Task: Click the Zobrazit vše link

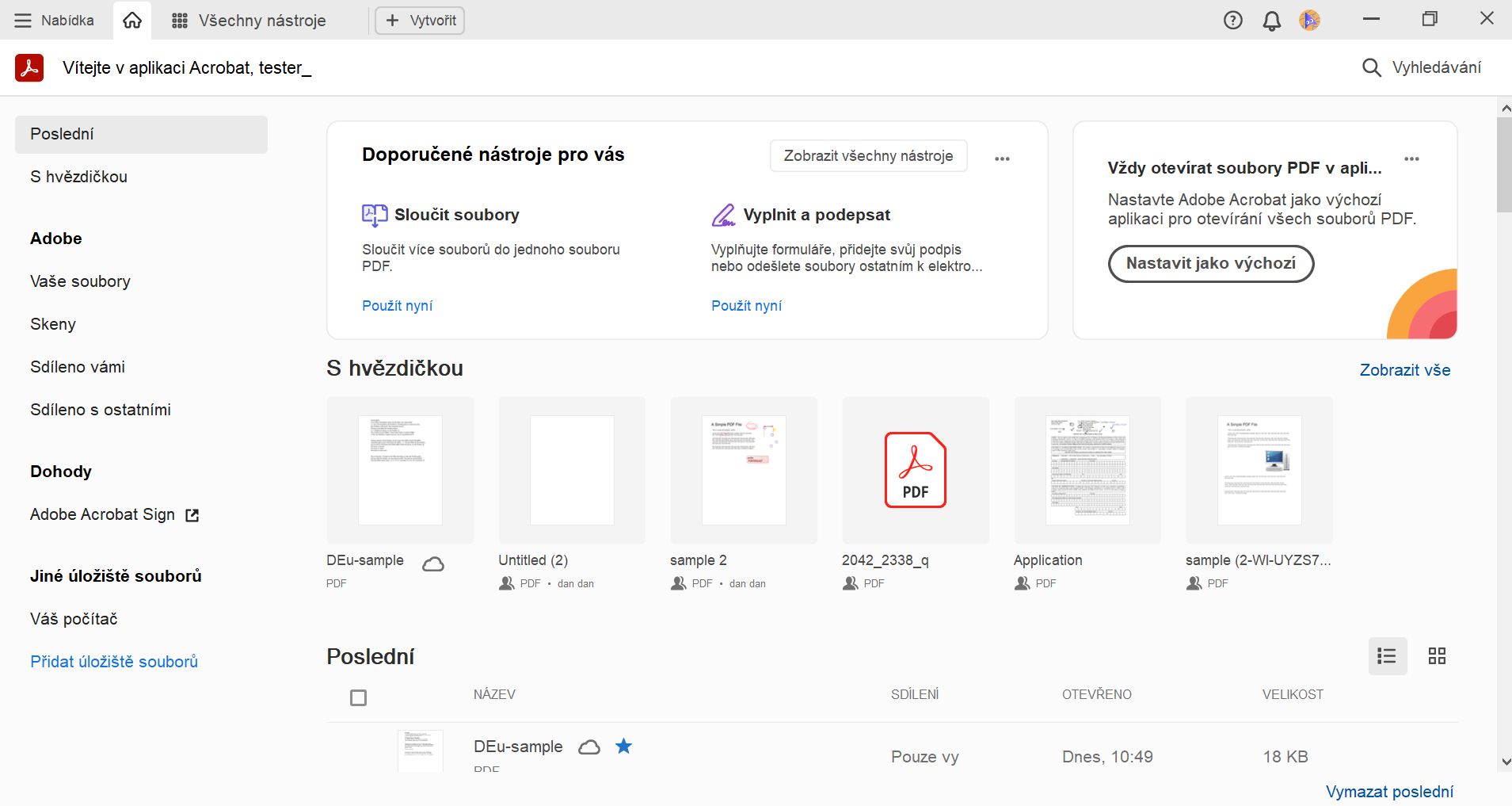Action: point(1405,369)
